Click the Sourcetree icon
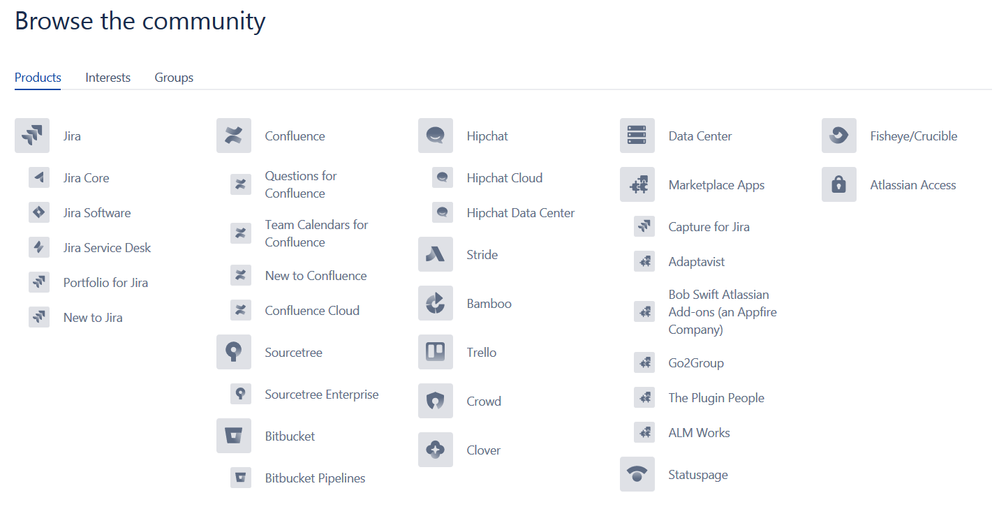This screenshot has height=514, width=999. tap(234, 352)
